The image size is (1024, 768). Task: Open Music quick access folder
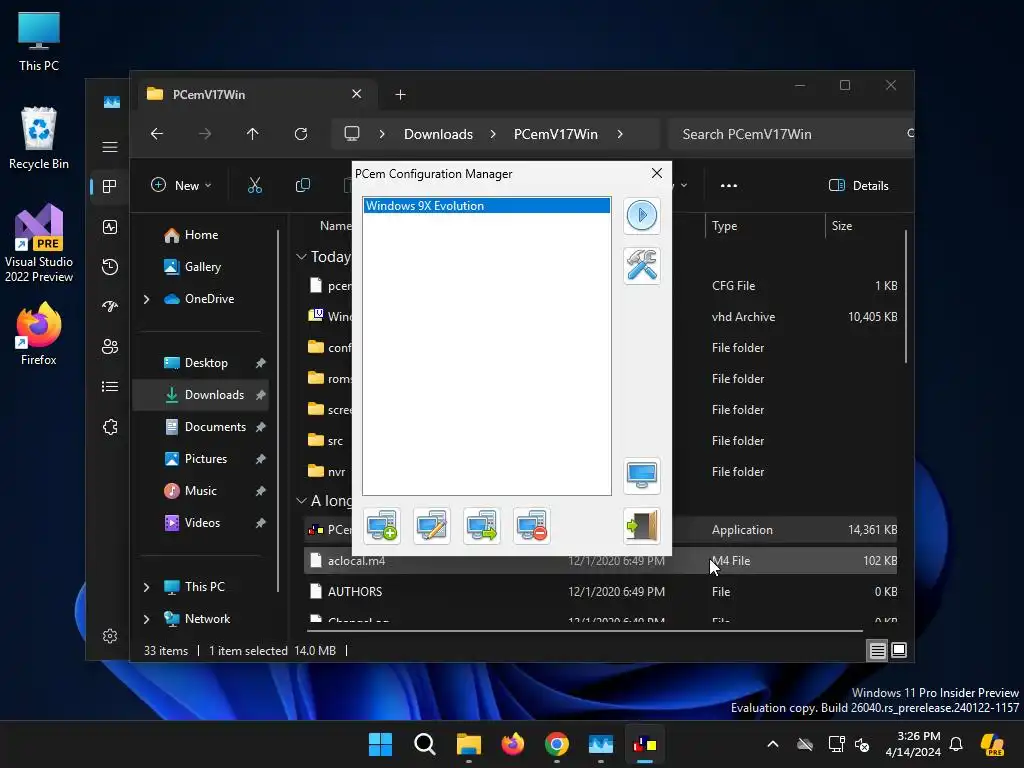[200, 490]
